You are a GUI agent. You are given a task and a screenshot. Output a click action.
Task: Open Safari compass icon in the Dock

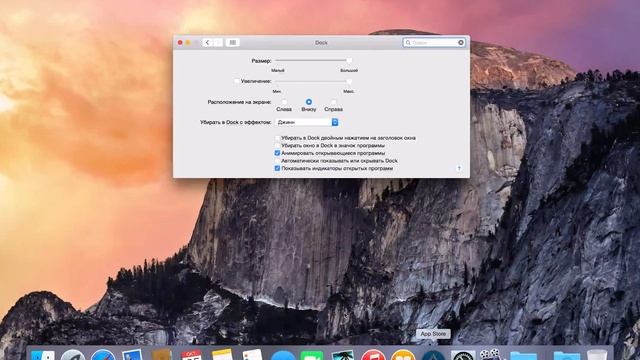point(103,354)
